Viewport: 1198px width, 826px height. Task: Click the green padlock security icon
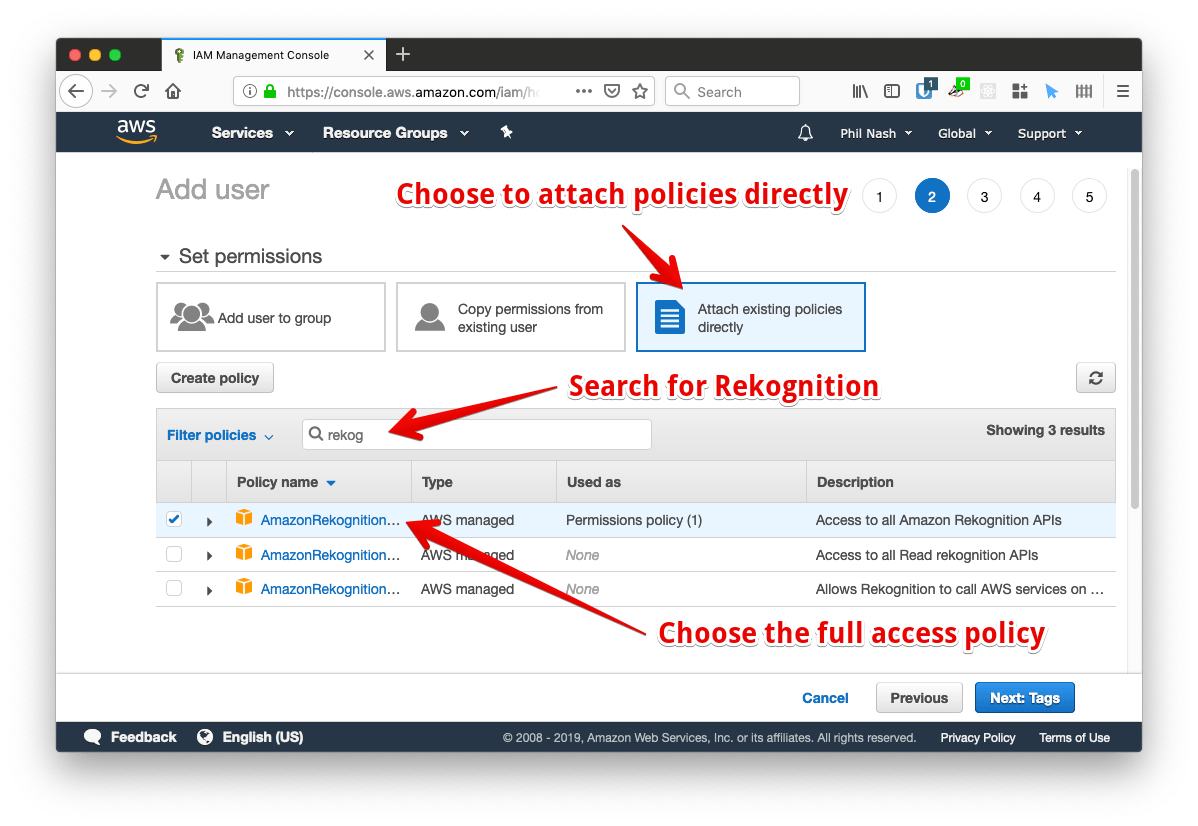[x=270, y=92]
